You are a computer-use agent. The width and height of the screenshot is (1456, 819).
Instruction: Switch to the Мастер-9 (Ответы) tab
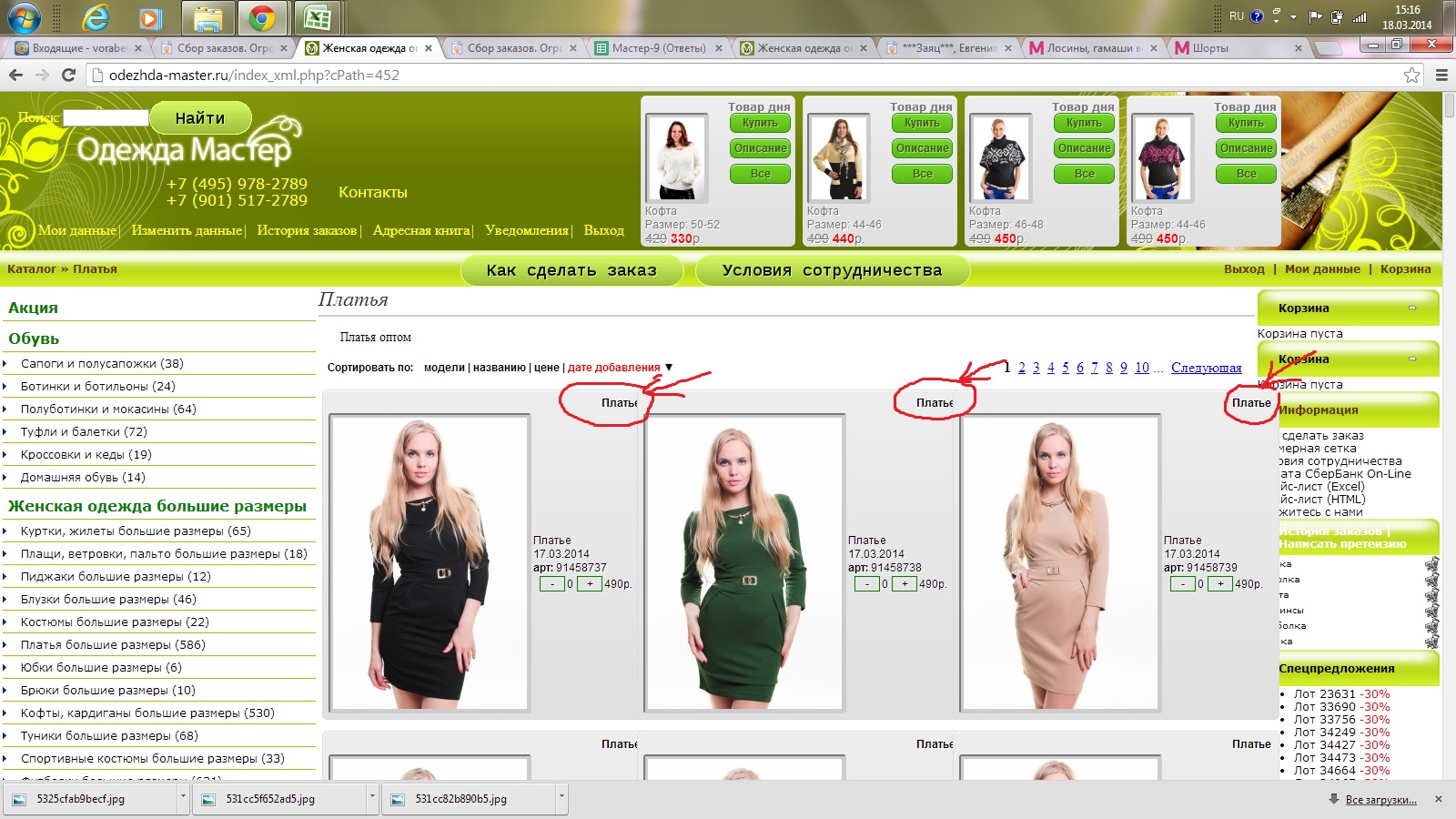tap(658, 48)
